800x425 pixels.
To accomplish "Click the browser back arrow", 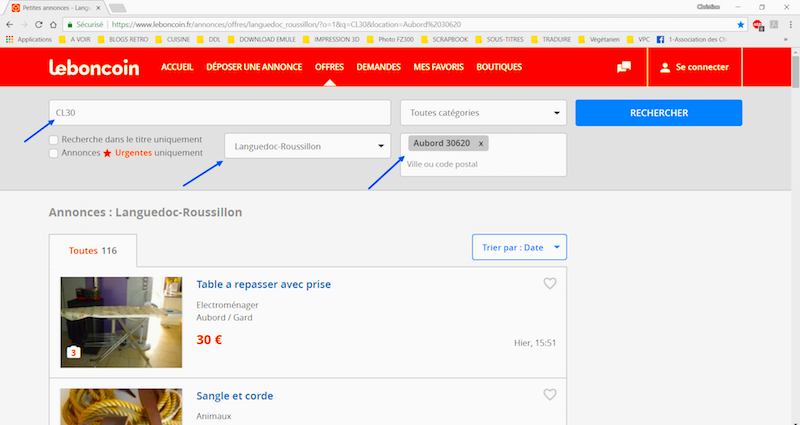I will pos(10,24).
